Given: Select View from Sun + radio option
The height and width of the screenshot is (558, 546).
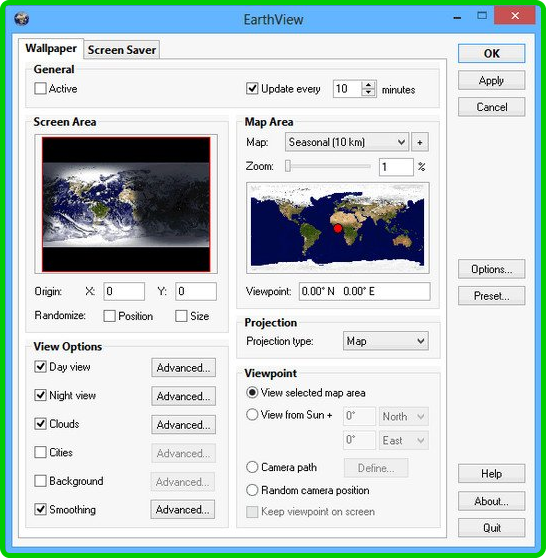Looking at the screenshot, I should tap(252, 415).
